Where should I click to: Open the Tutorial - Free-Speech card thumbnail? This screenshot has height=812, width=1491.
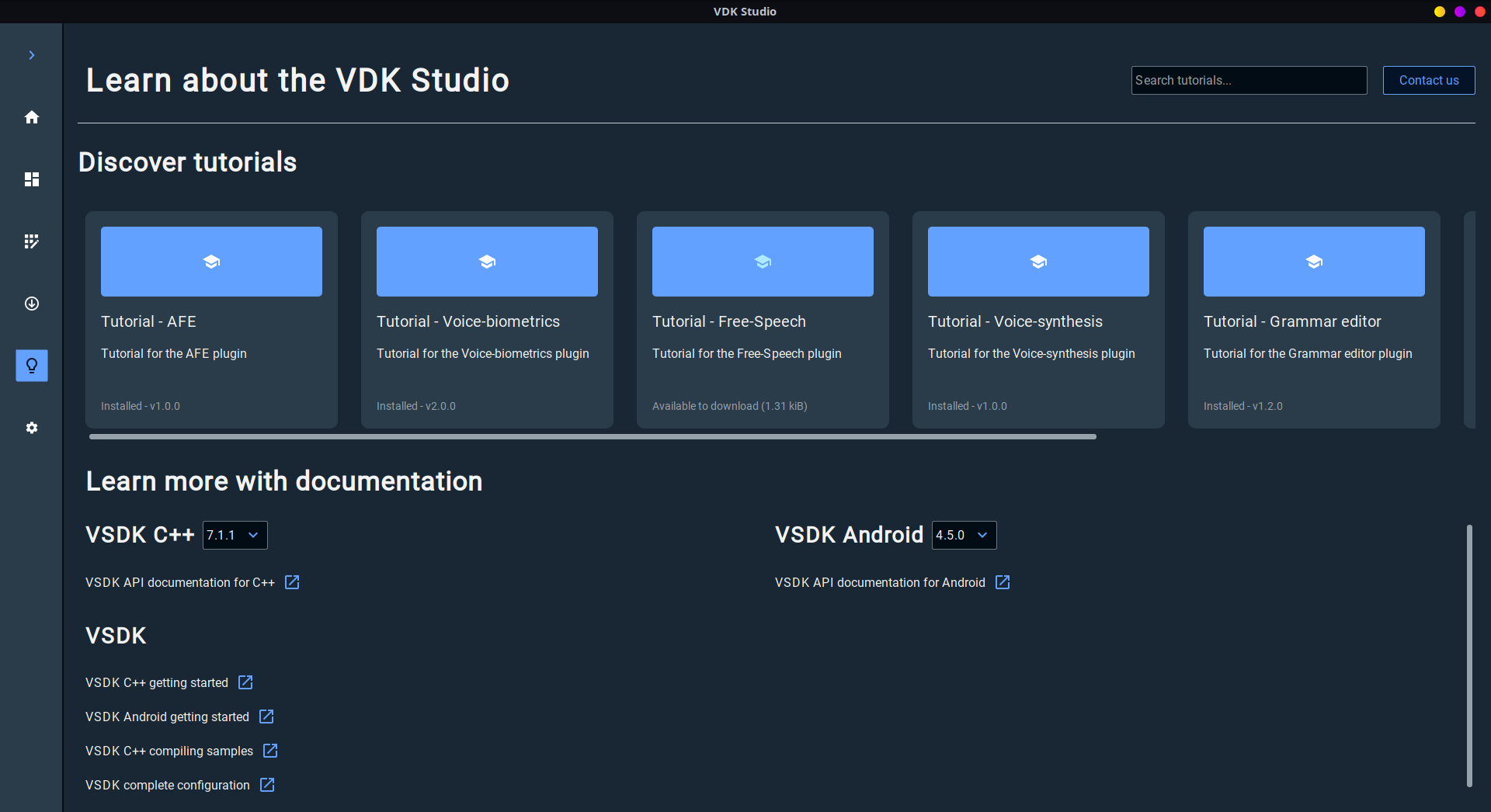click(763, 262)
